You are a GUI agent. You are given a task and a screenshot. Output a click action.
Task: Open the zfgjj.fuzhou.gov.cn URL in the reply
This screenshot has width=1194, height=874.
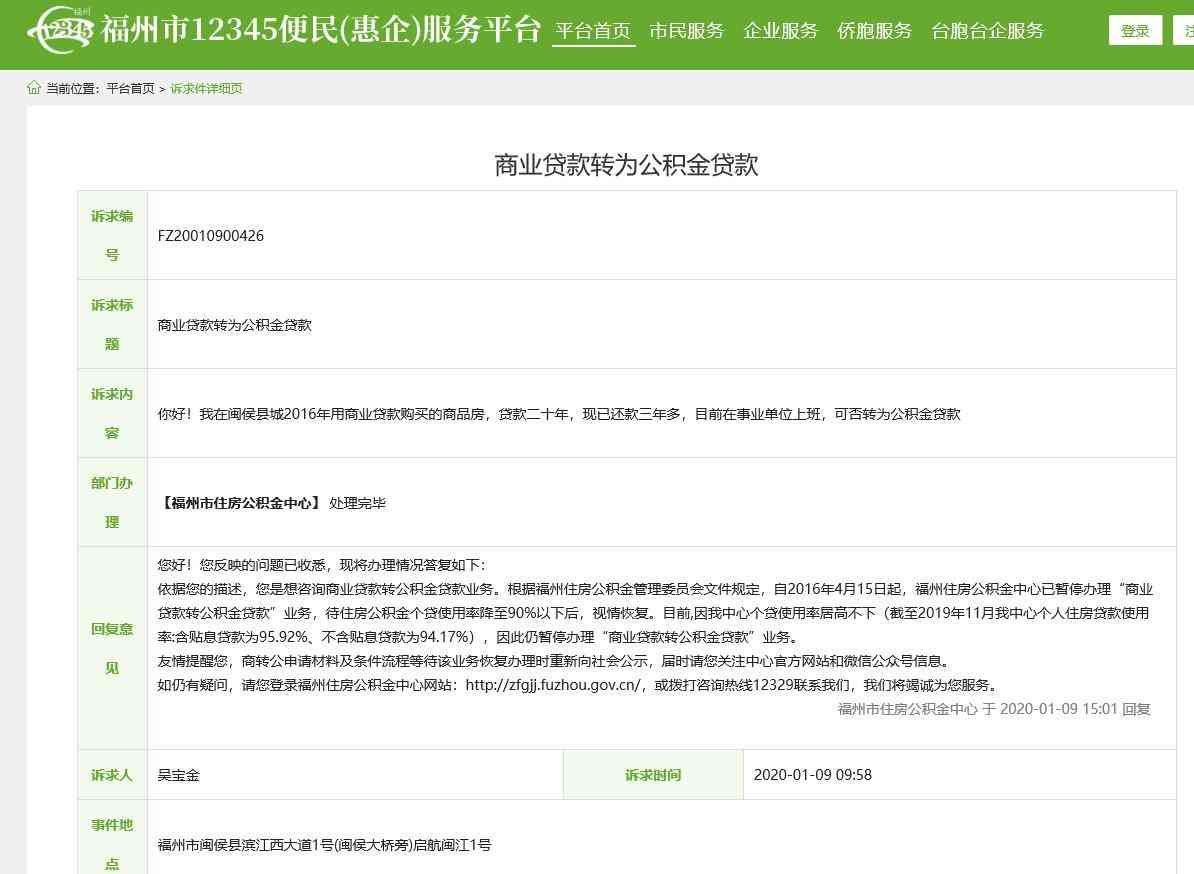tap(553, 686)
